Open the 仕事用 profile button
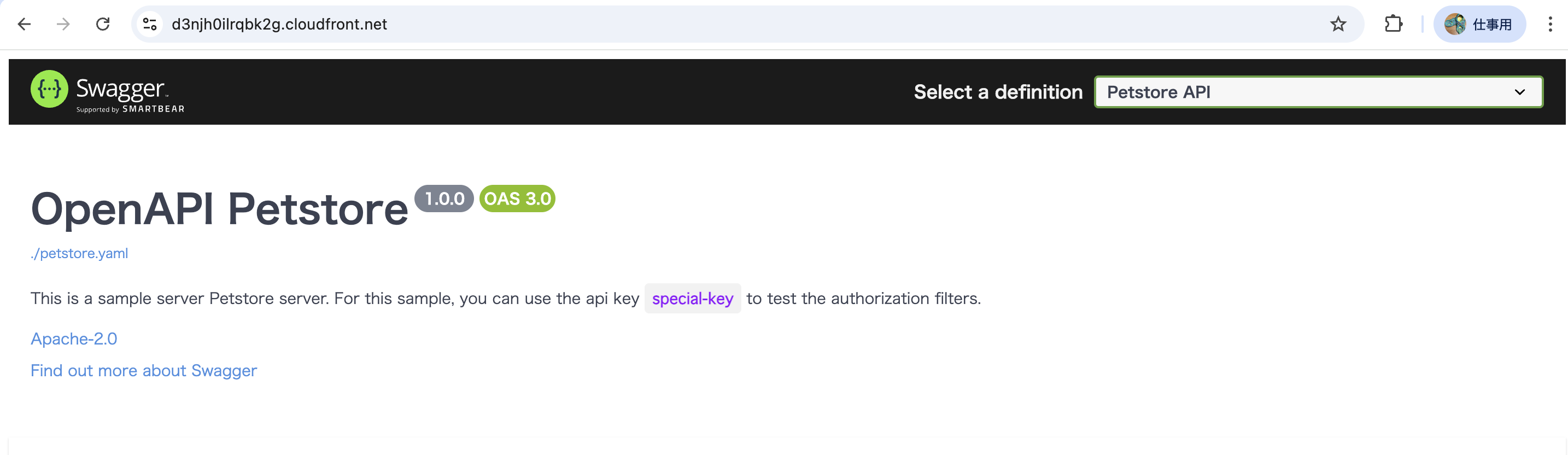 click(1478, 25)
